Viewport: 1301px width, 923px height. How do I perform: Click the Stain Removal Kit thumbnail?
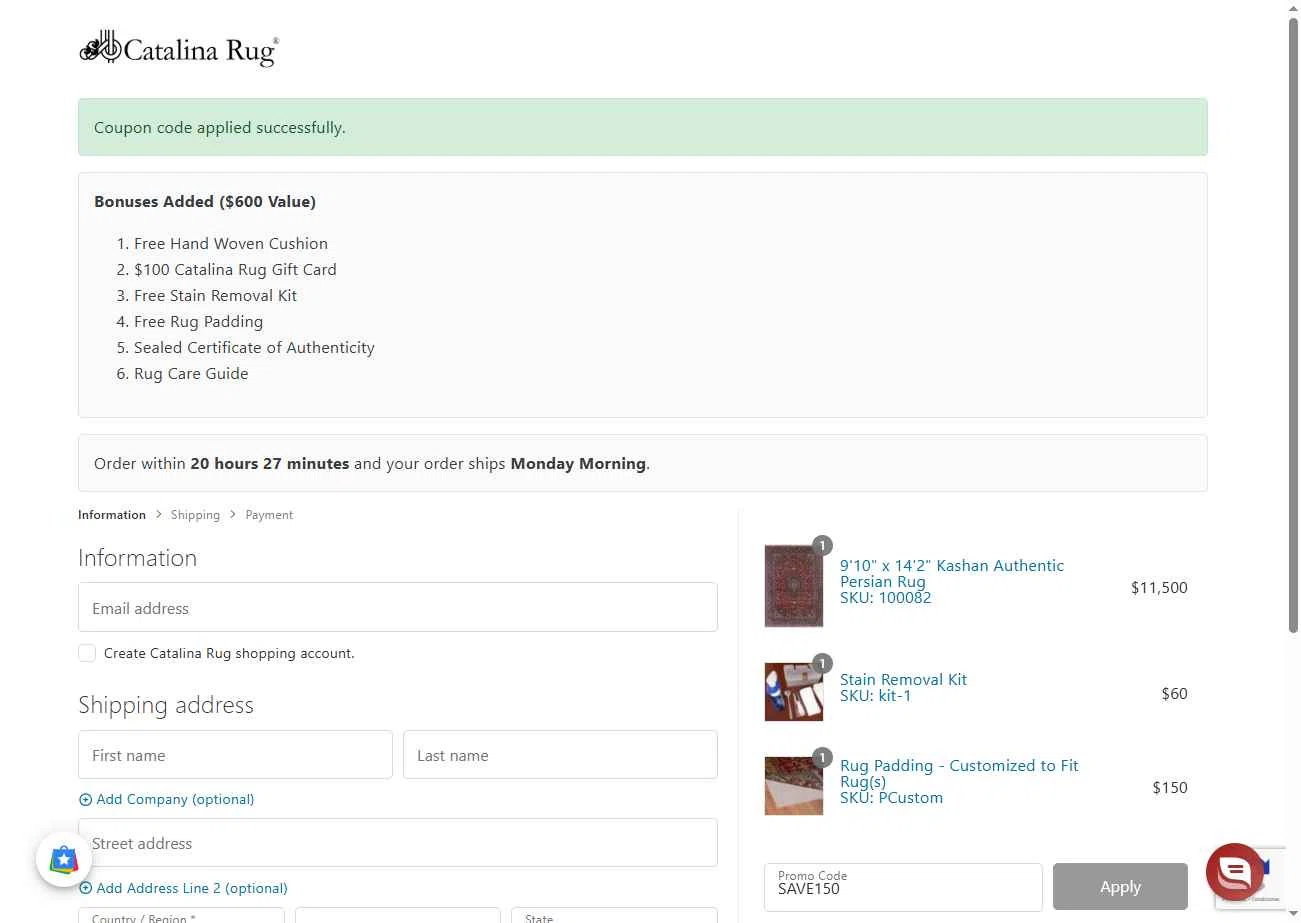793,692
